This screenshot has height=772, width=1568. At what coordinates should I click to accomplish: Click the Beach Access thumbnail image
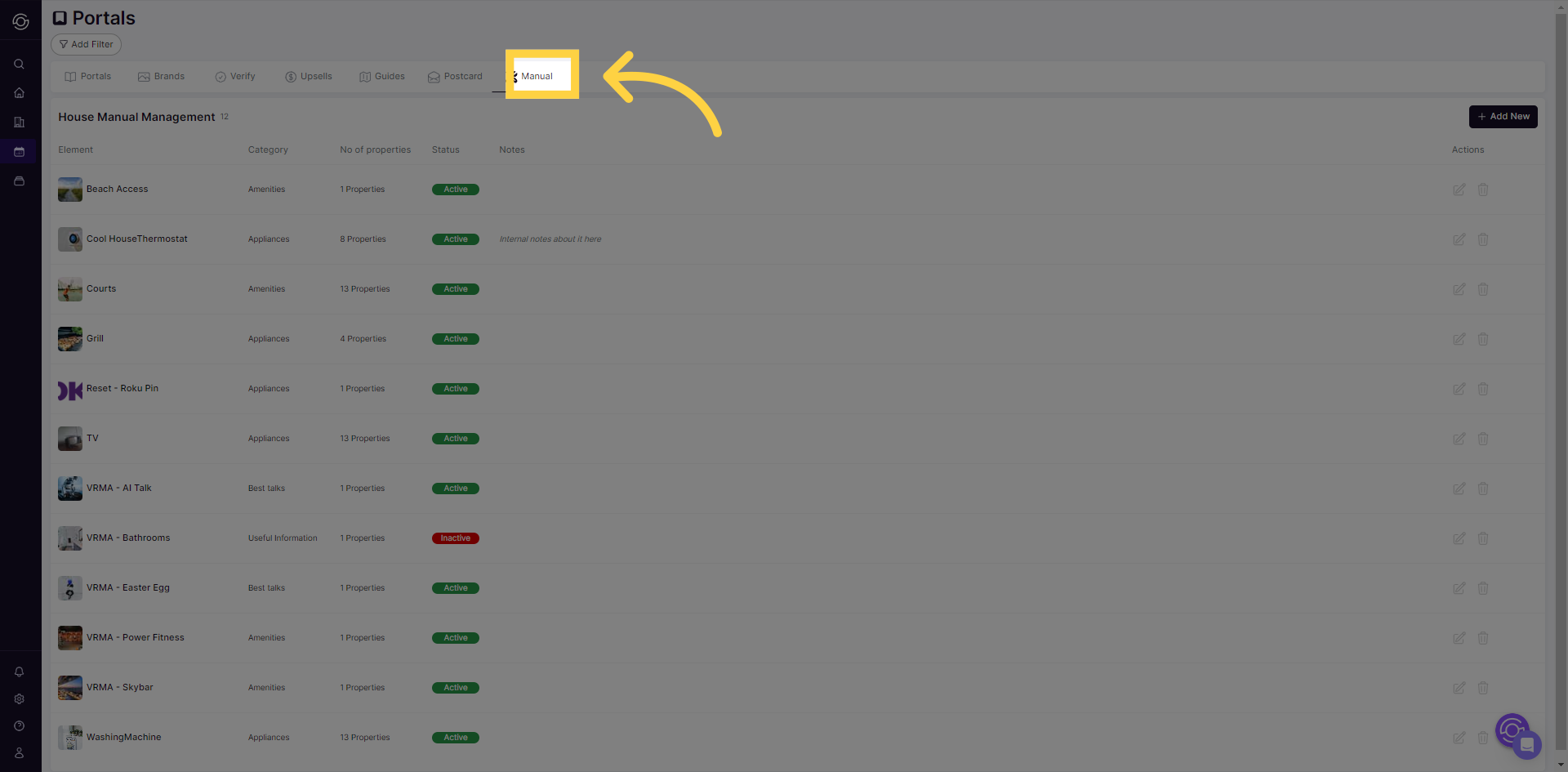69,189
